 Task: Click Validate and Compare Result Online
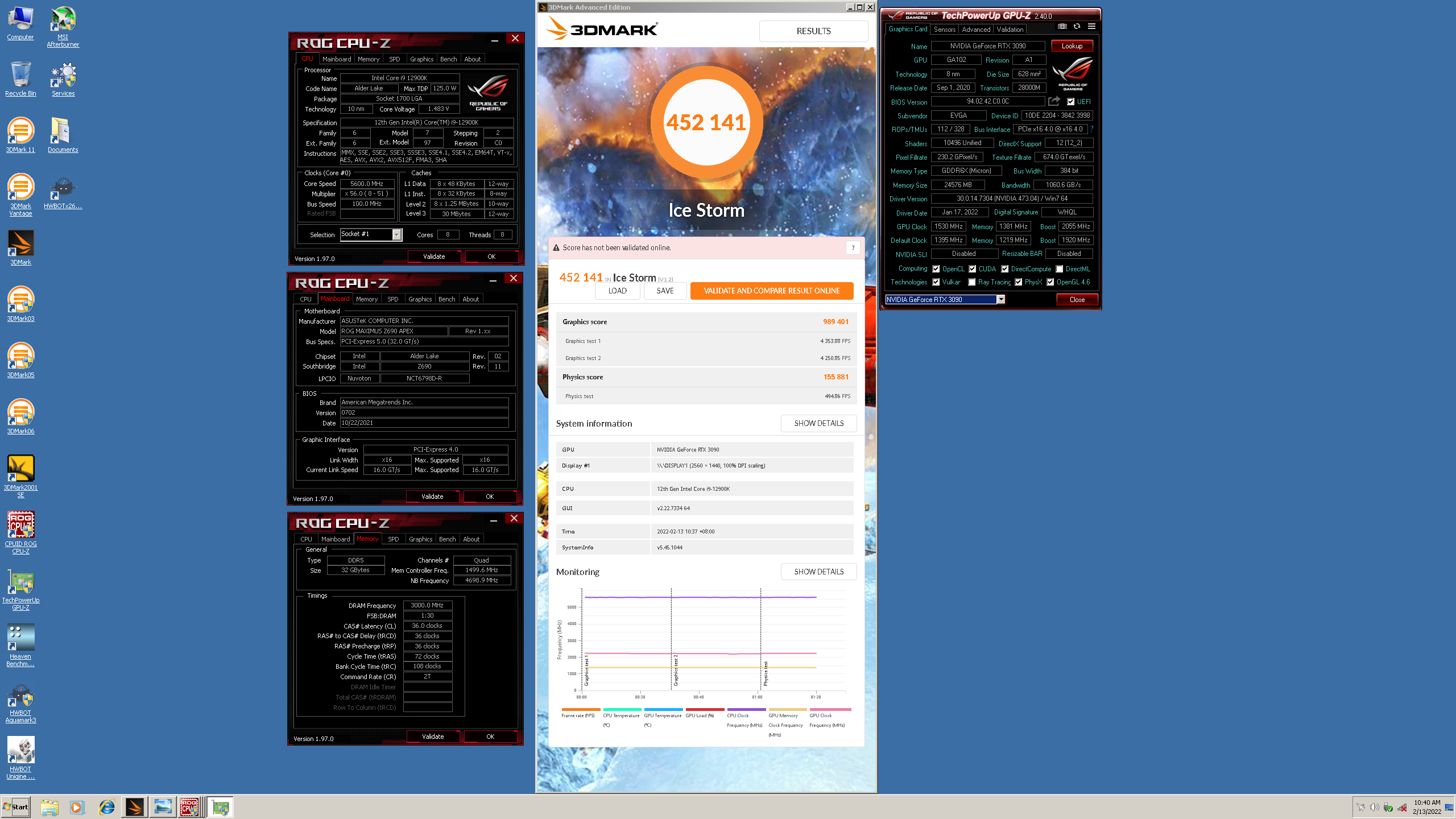pos(771,291)
